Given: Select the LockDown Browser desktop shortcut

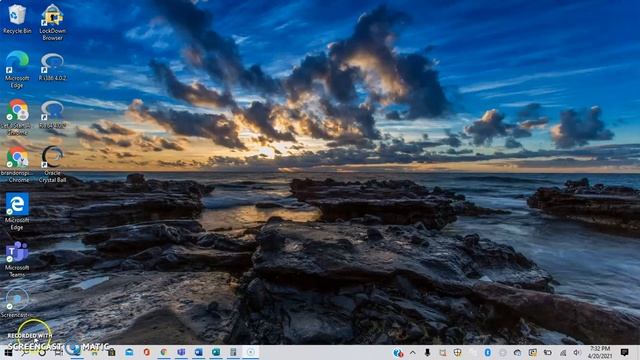Looking at the screenshot, I should tap(52, 22).
